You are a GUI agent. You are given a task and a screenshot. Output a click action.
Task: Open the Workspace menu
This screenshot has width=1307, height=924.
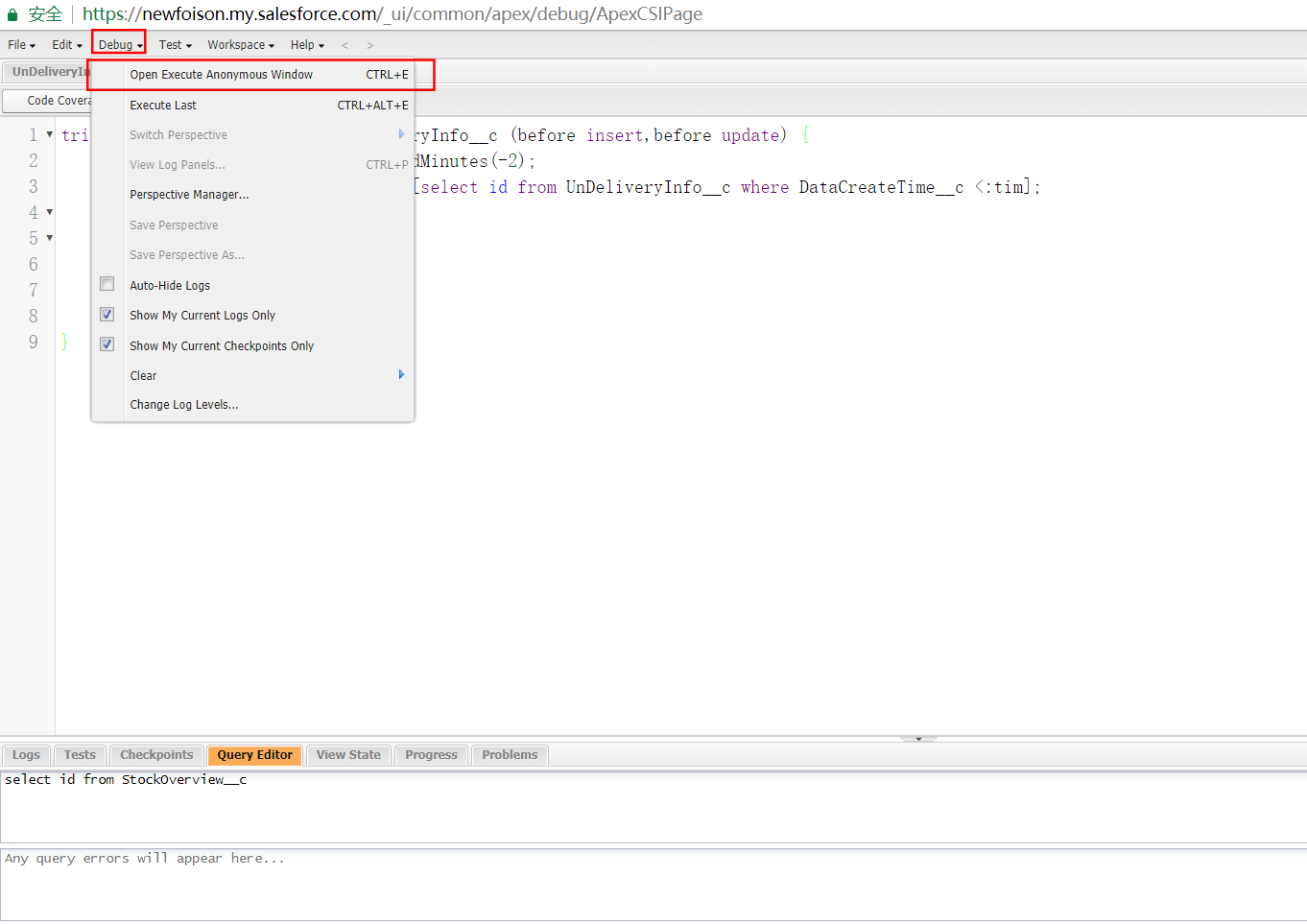coord(241,45)
